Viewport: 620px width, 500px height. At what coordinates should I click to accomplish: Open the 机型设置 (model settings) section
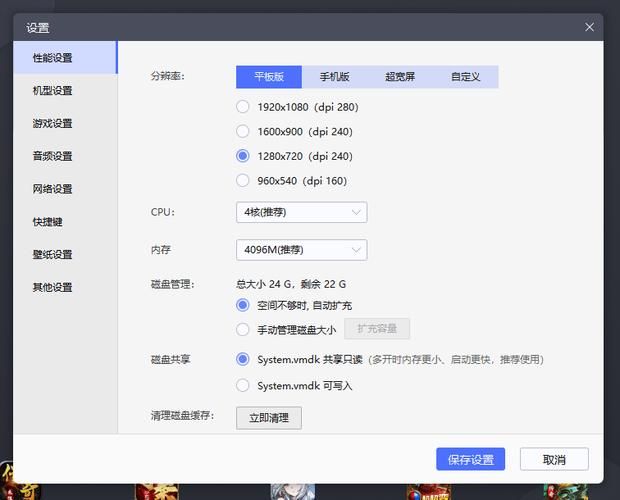click(x=52, y=91)
